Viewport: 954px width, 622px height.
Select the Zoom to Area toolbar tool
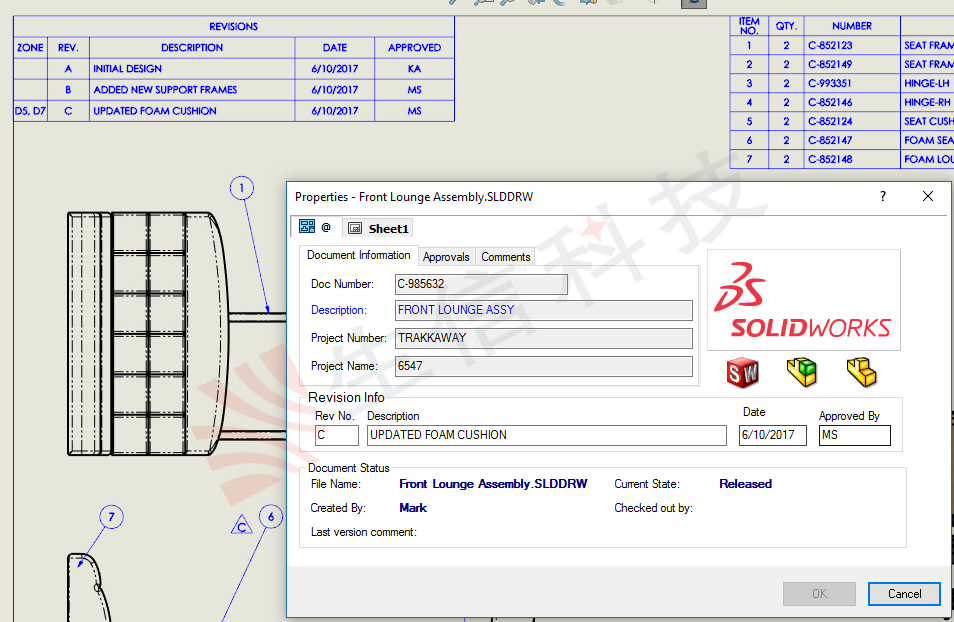pyautogui.click(x=478, y=4)
